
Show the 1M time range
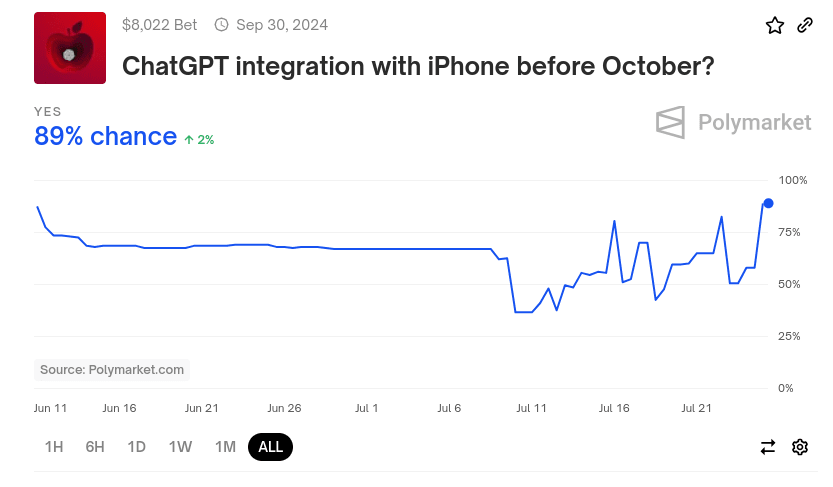pyautogui.click(x=225, y=447)
